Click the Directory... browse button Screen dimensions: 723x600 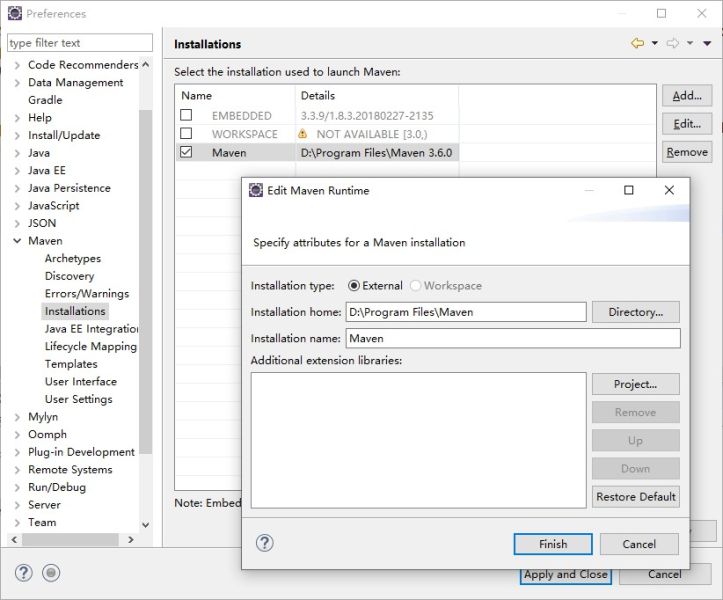635,312
